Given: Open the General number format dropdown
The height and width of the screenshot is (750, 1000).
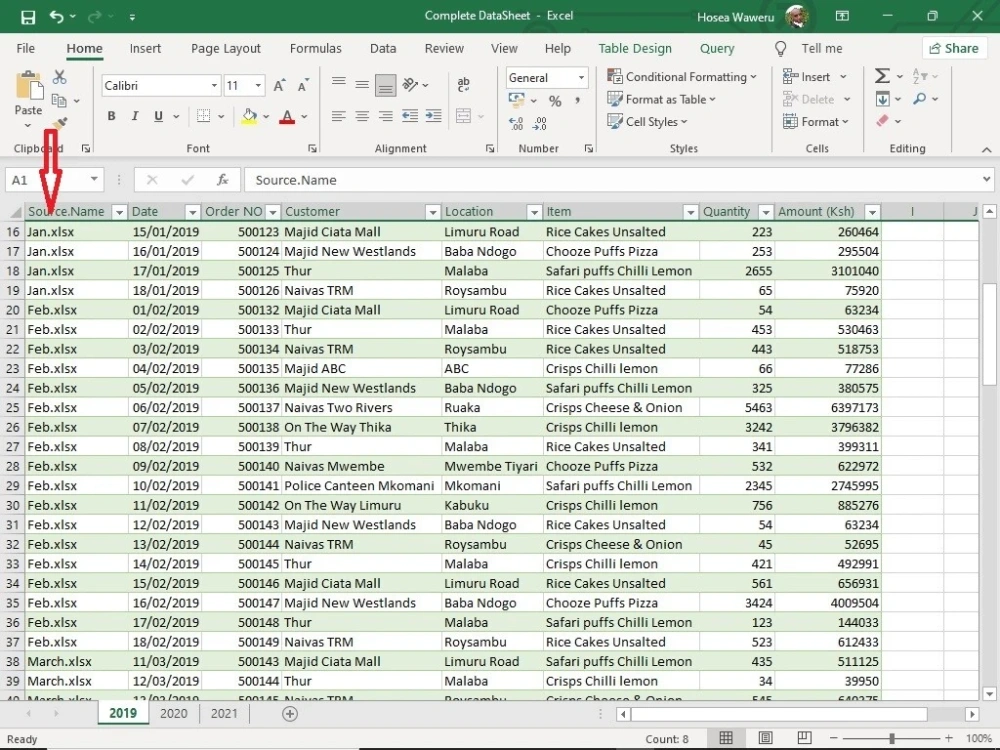Looking at the screenshot, I should pyautogui.click(x=581, y=78).
